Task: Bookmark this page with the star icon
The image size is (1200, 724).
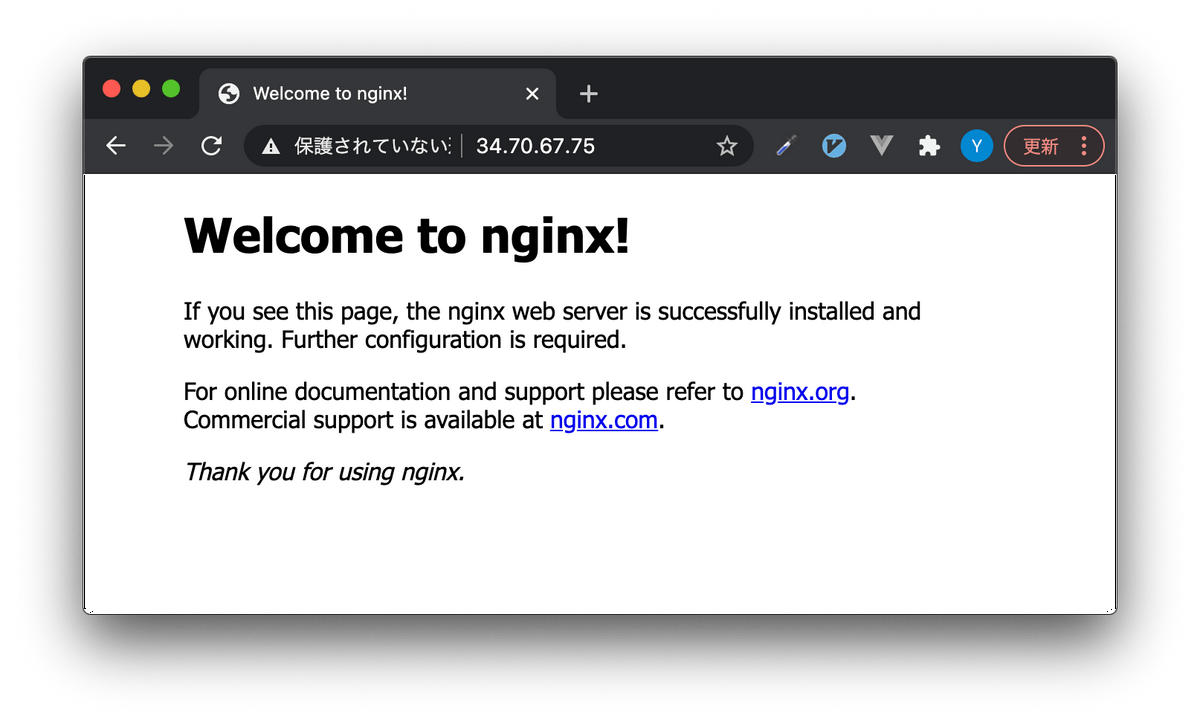Action: tap(727, 147)
